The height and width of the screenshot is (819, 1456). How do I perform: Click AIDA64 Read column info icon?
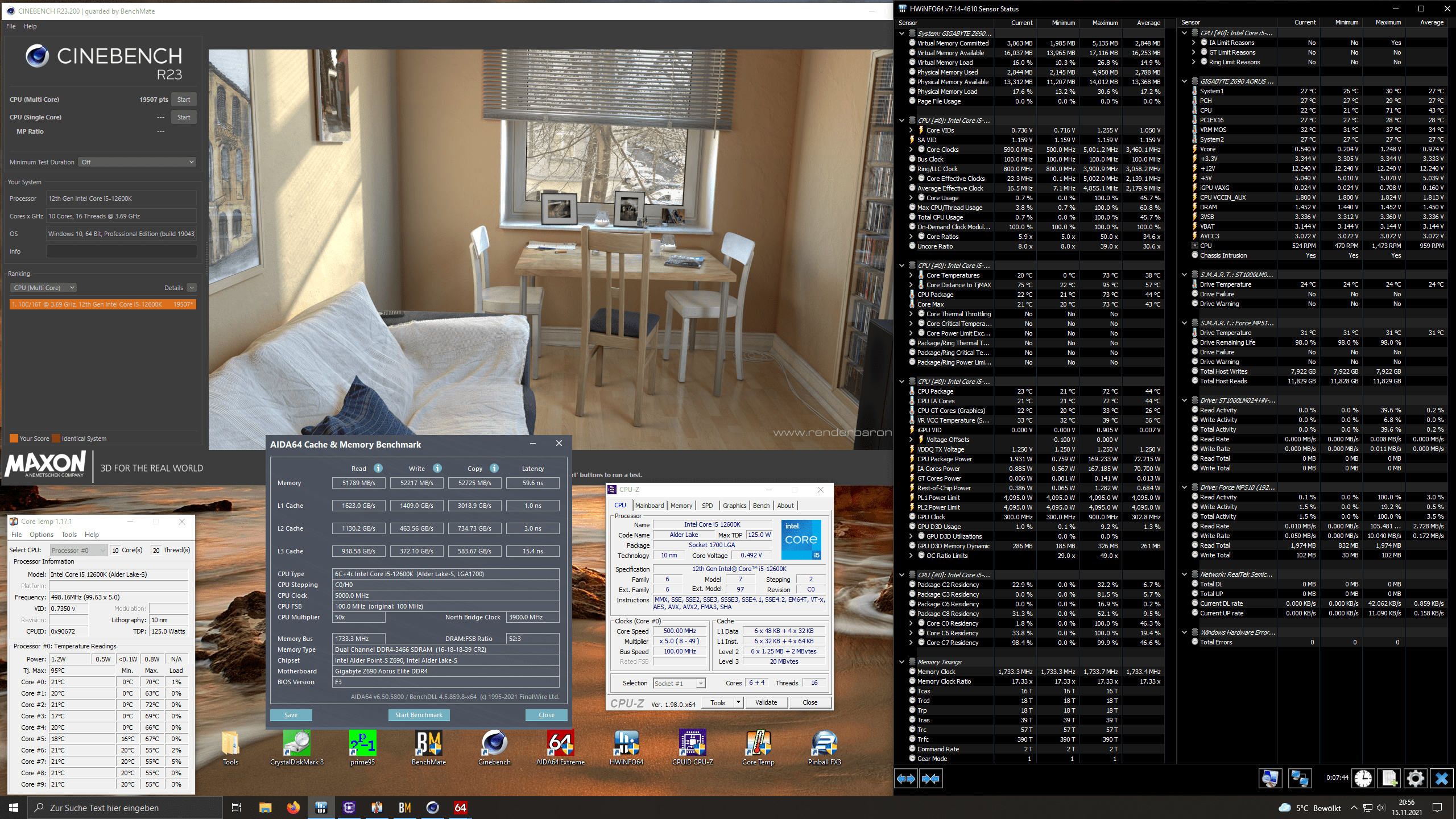(378, 468)
